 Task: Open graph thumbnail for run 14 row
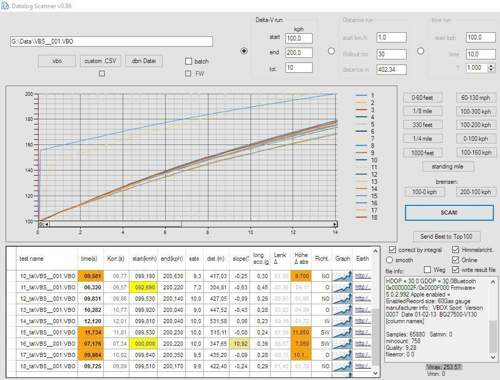(342, 321)
